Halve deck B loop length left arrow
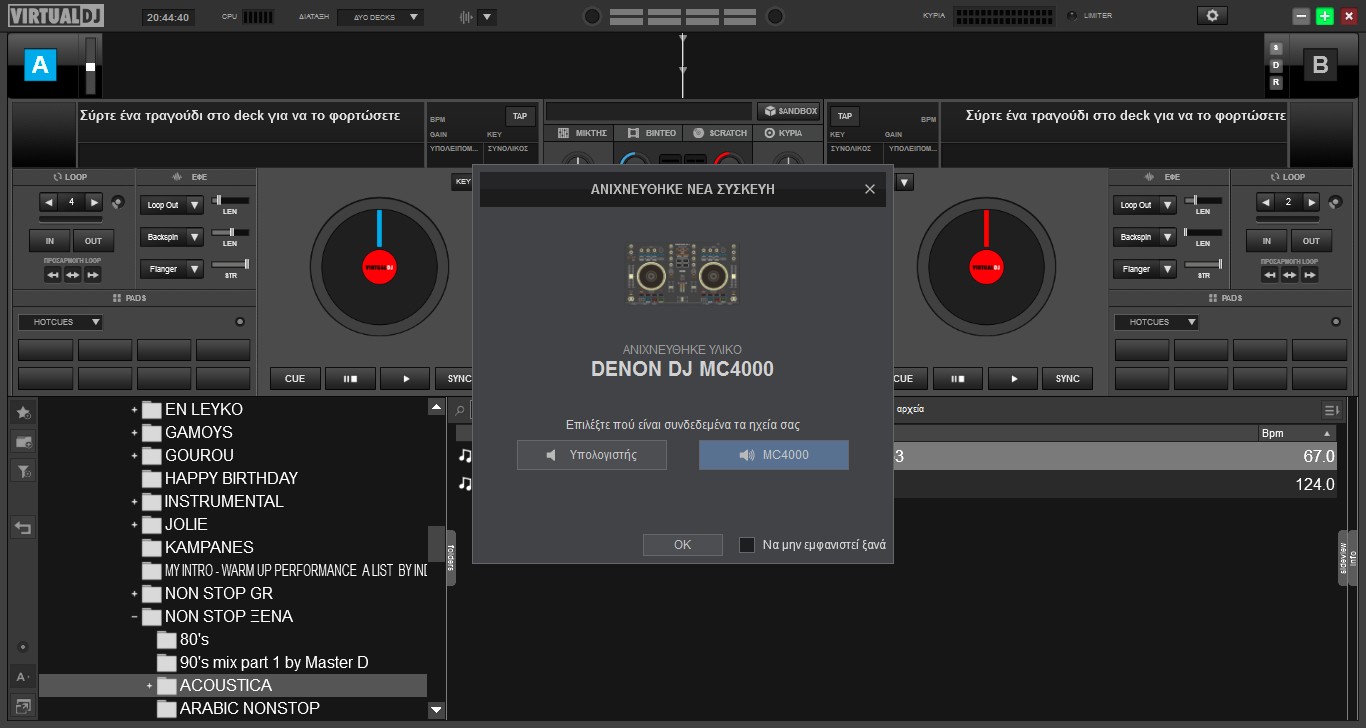Image resolution: width=1366 pixels, height=728 pixels. [1267, 202]
